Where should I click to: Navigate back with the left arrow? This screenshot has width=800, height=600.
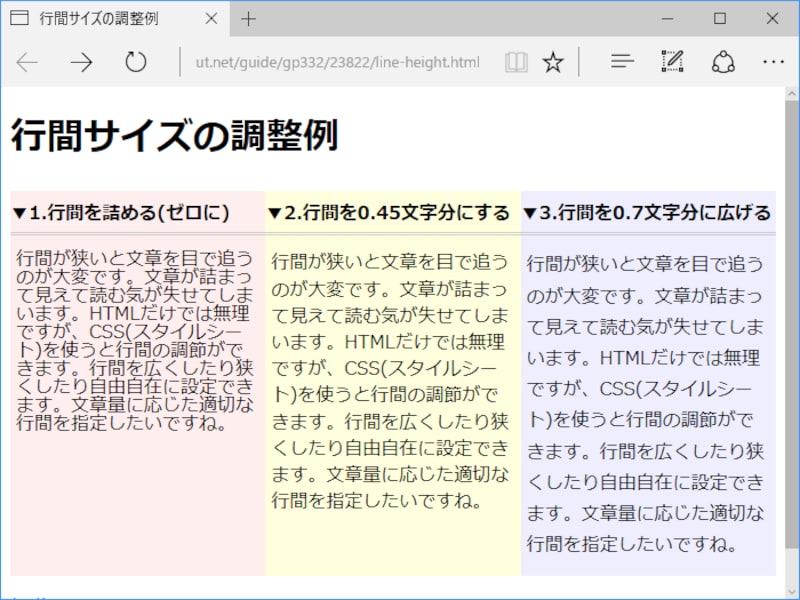pos(27,61)
